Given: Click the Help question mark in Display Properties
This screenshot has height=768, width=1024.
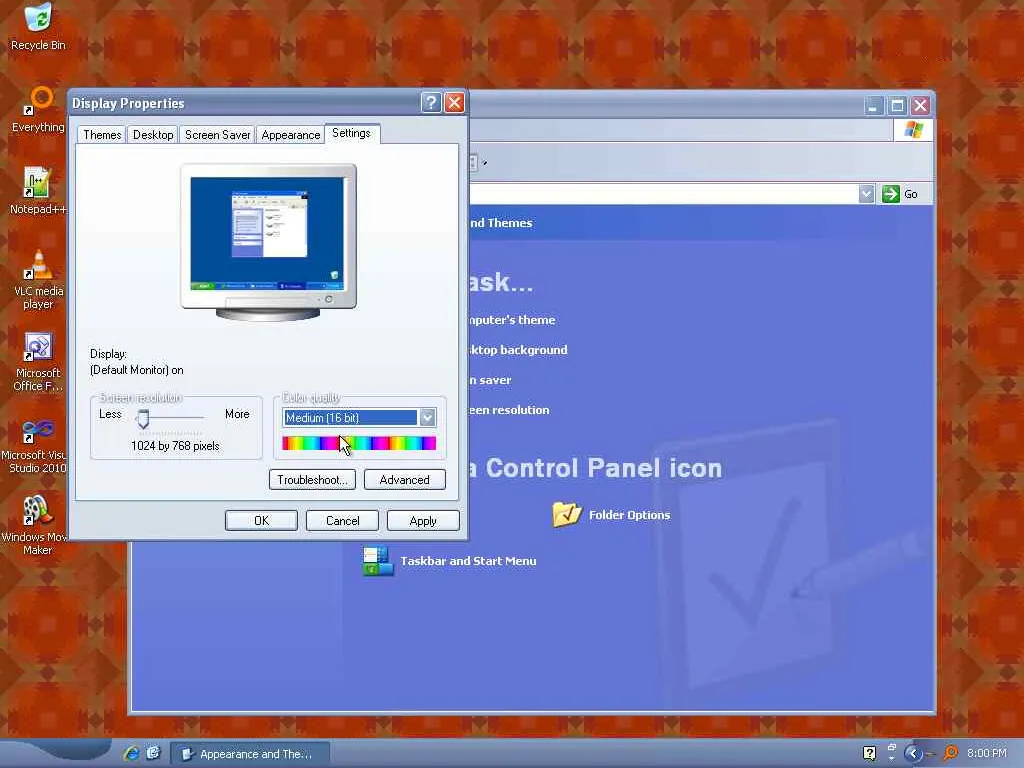Looking at the screenshot, I should (x=431, y=103).
